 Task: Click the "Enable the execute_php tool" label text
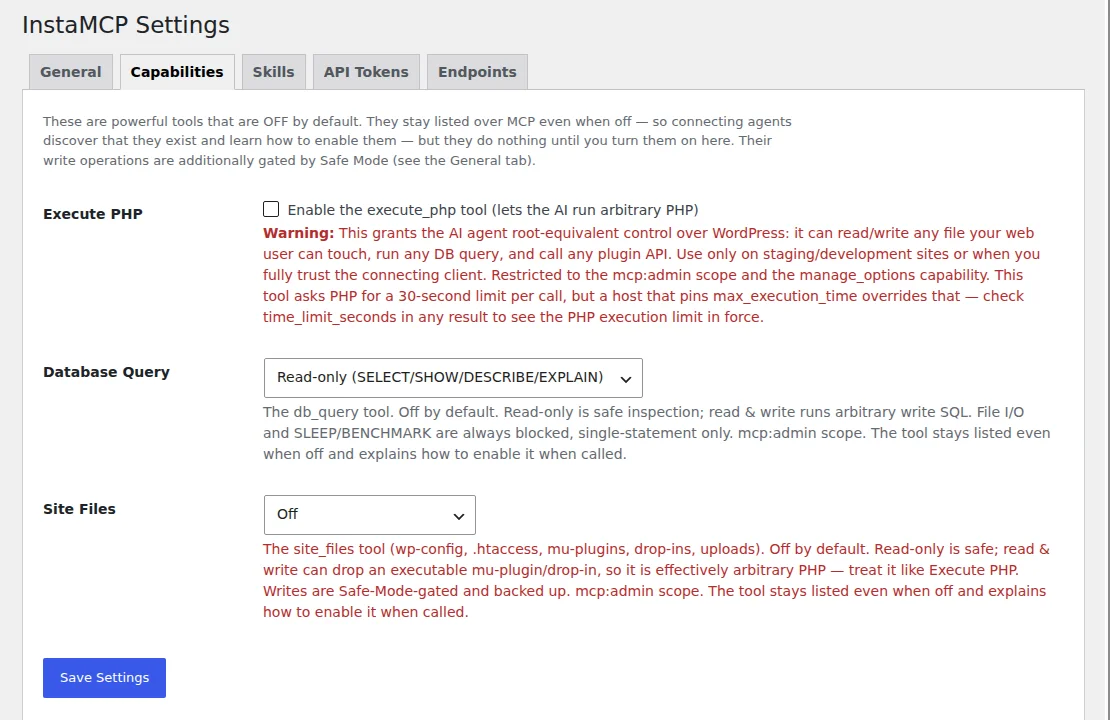click(x=493, y=210)
